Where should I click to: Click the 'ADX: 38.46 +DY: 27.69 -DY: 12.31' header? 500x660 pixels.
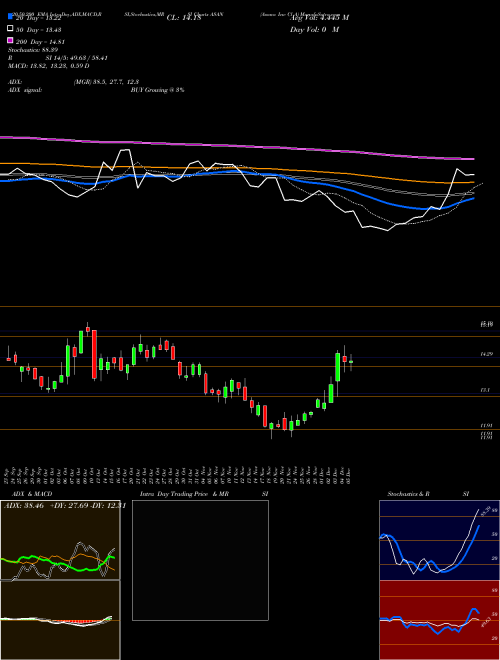tap(65, 506)
